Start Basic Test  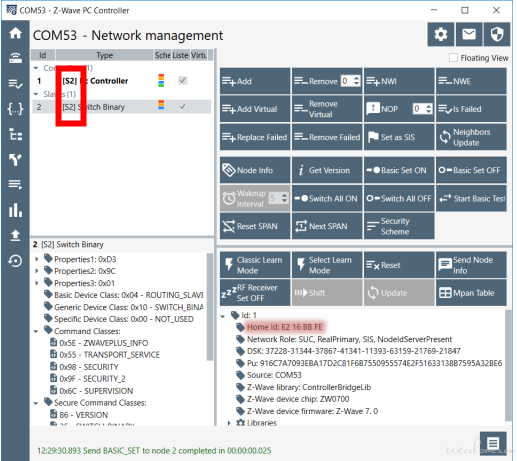point(471,198)
